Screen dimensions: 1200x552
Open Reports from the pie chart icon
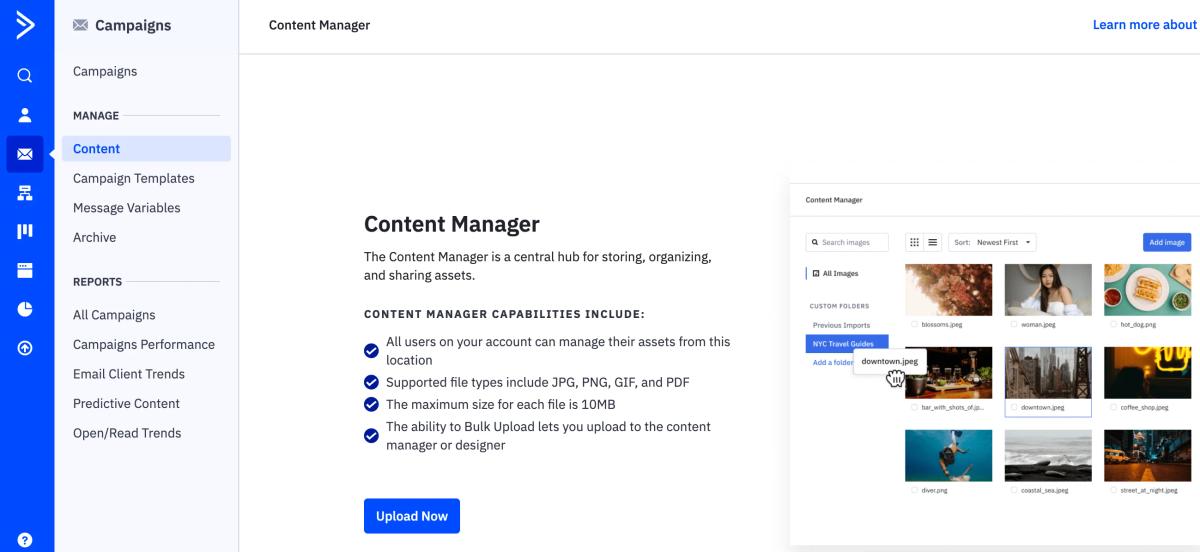[x=25, y=309]
